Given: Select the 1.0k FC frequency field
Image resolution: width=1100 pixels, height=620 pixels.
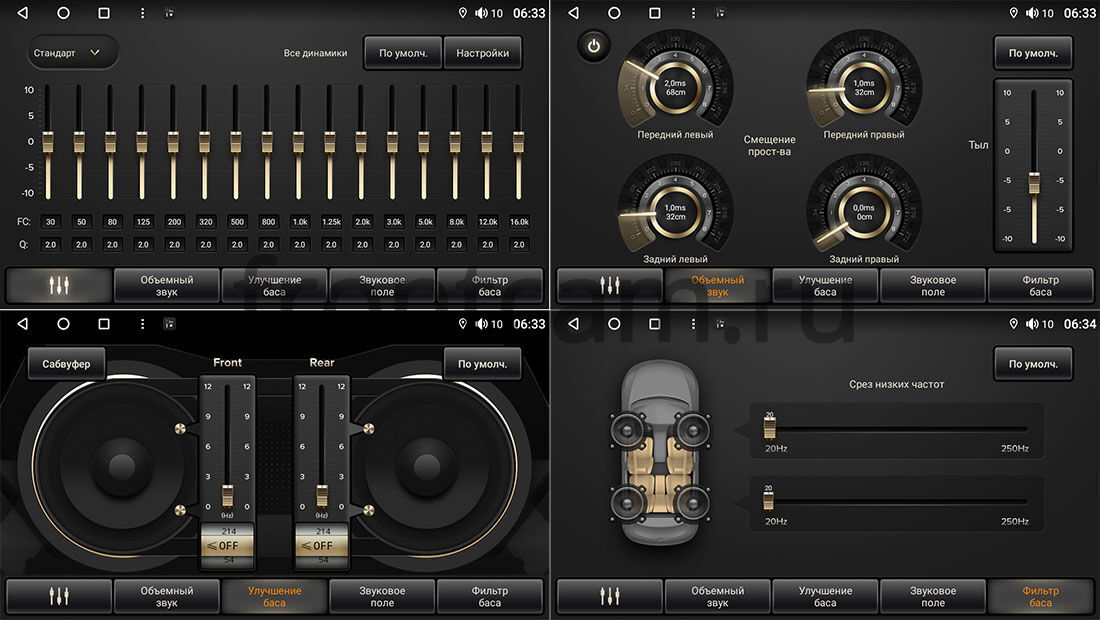Looking at the screenshot, I should pos(299,222).
